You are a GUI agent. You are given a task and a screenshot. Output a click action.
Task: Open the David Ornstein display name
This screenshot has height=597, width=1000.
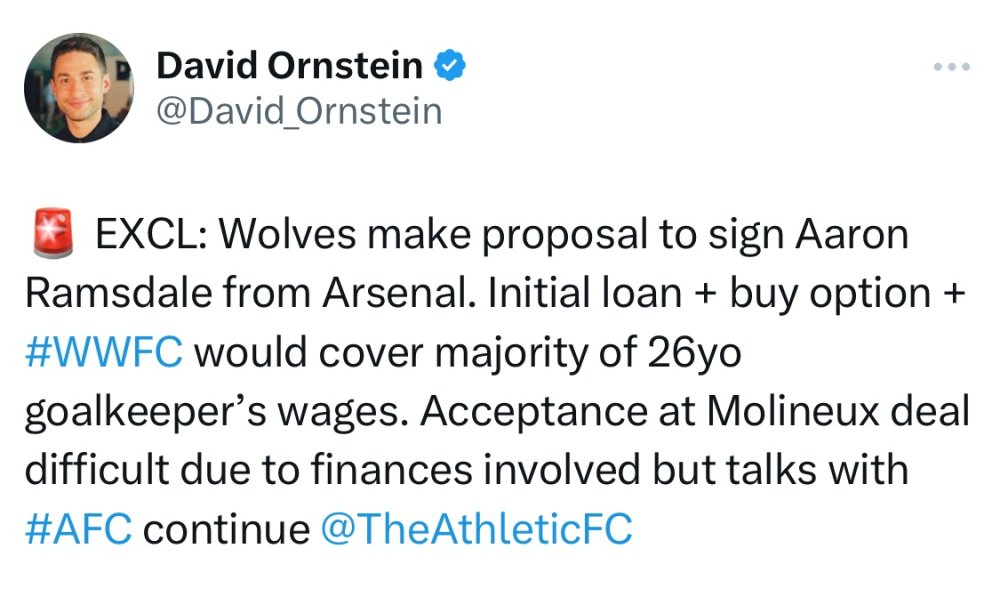click(x=290, y=66)
